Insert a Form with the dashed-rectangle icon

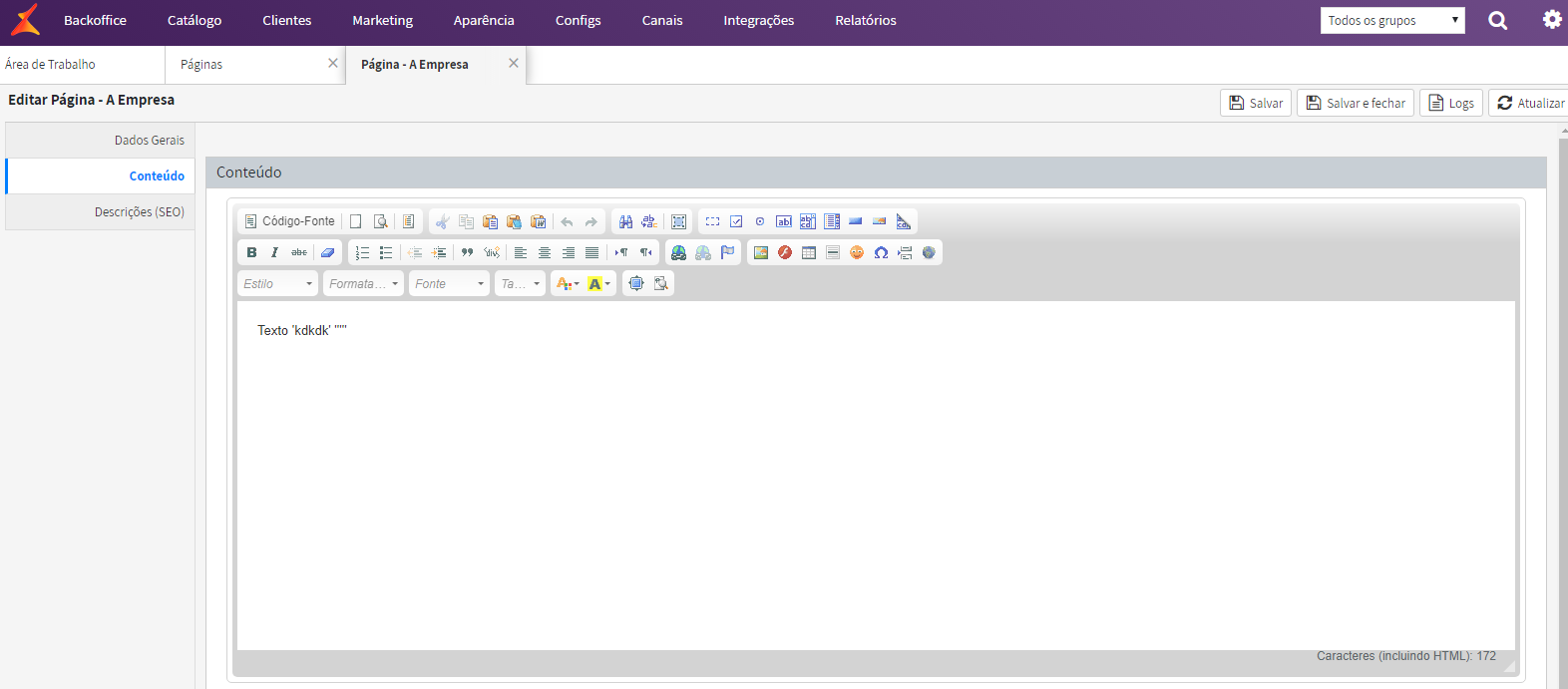[x=712, y=221]
